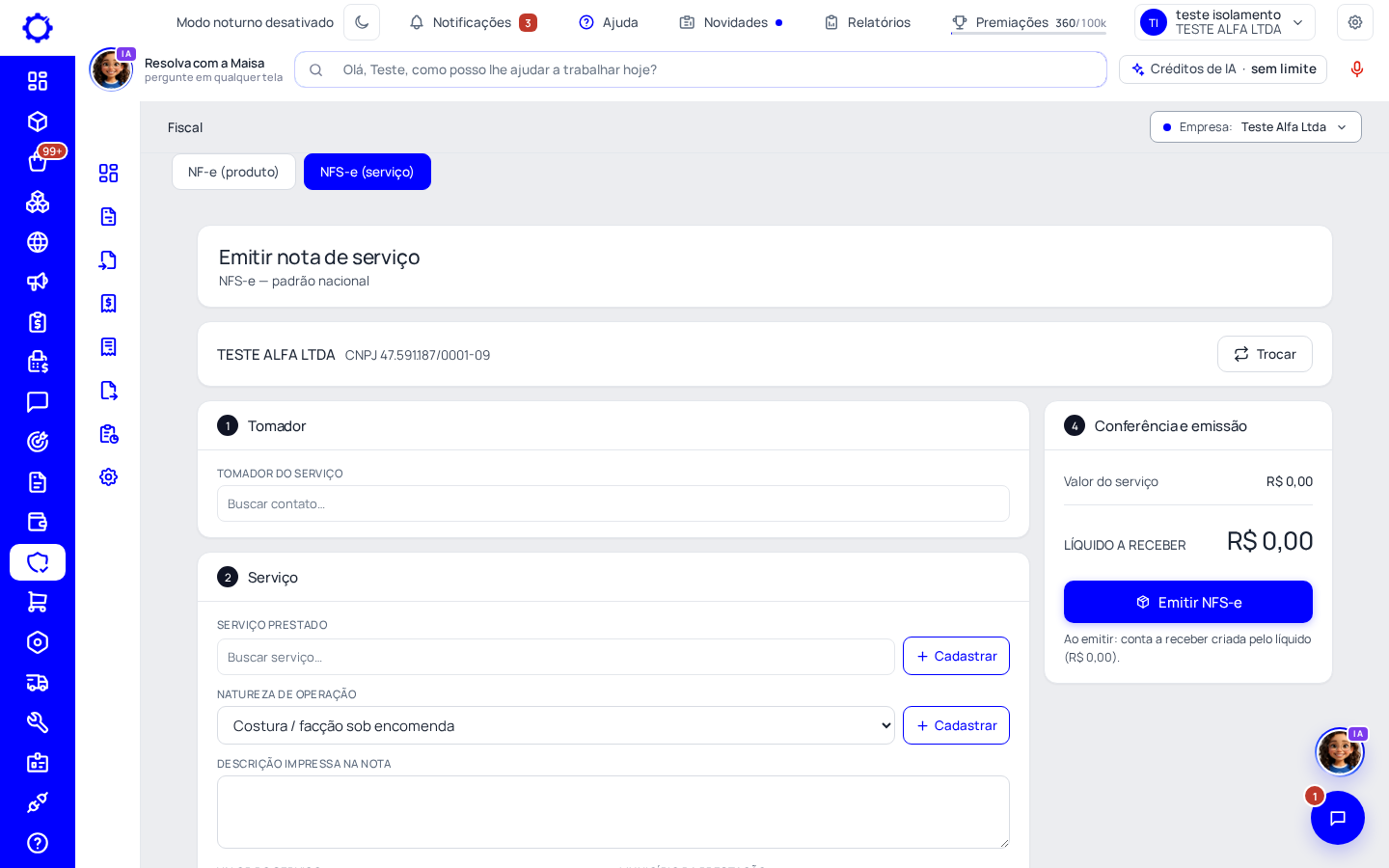Open the fiscal submenu gear settings icon

[x=108, y=477]
